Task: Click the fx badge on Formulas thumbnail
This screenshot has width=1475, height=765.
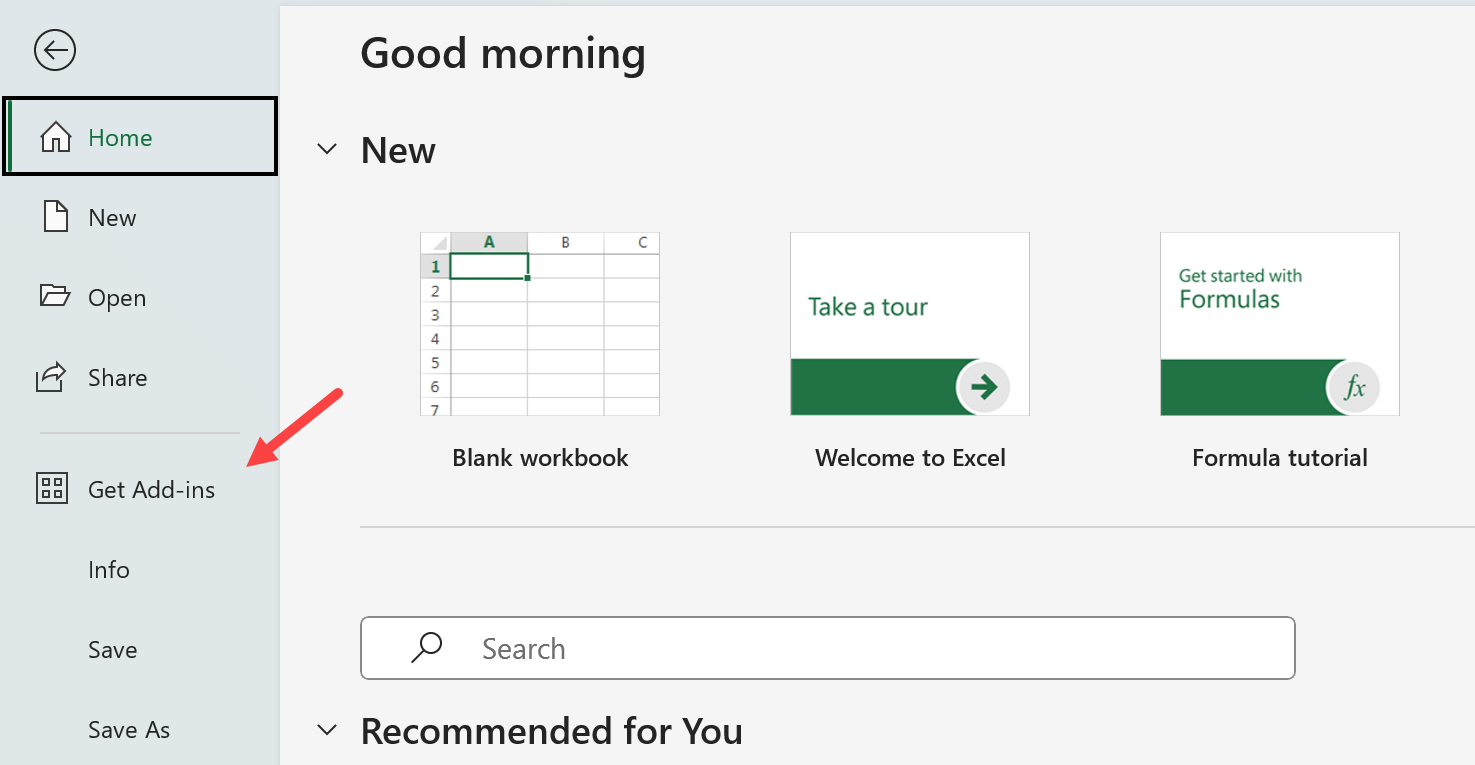Action: coord(1353,387)
